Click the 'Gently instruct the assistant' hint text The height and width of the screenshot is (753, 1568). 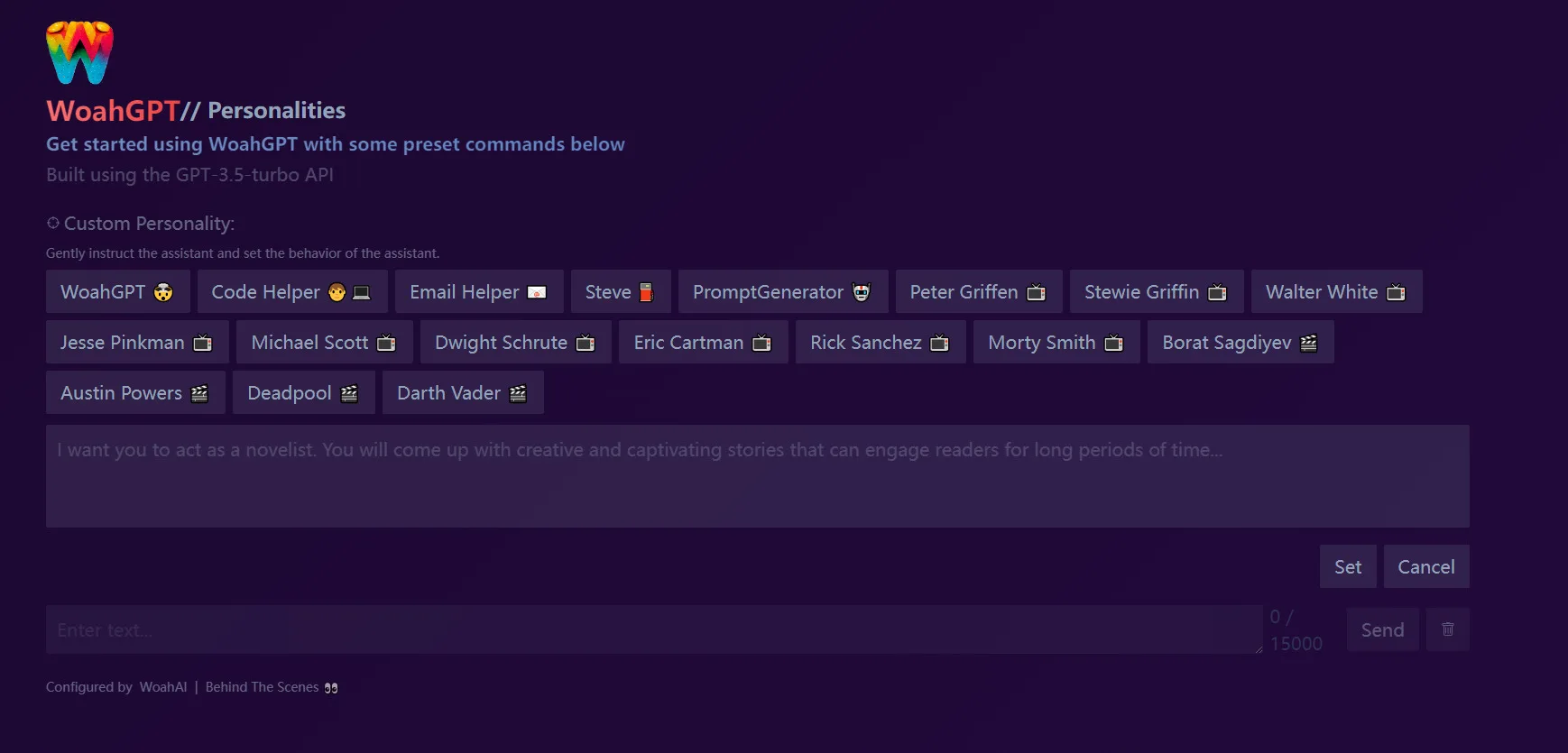coord(243,253)
